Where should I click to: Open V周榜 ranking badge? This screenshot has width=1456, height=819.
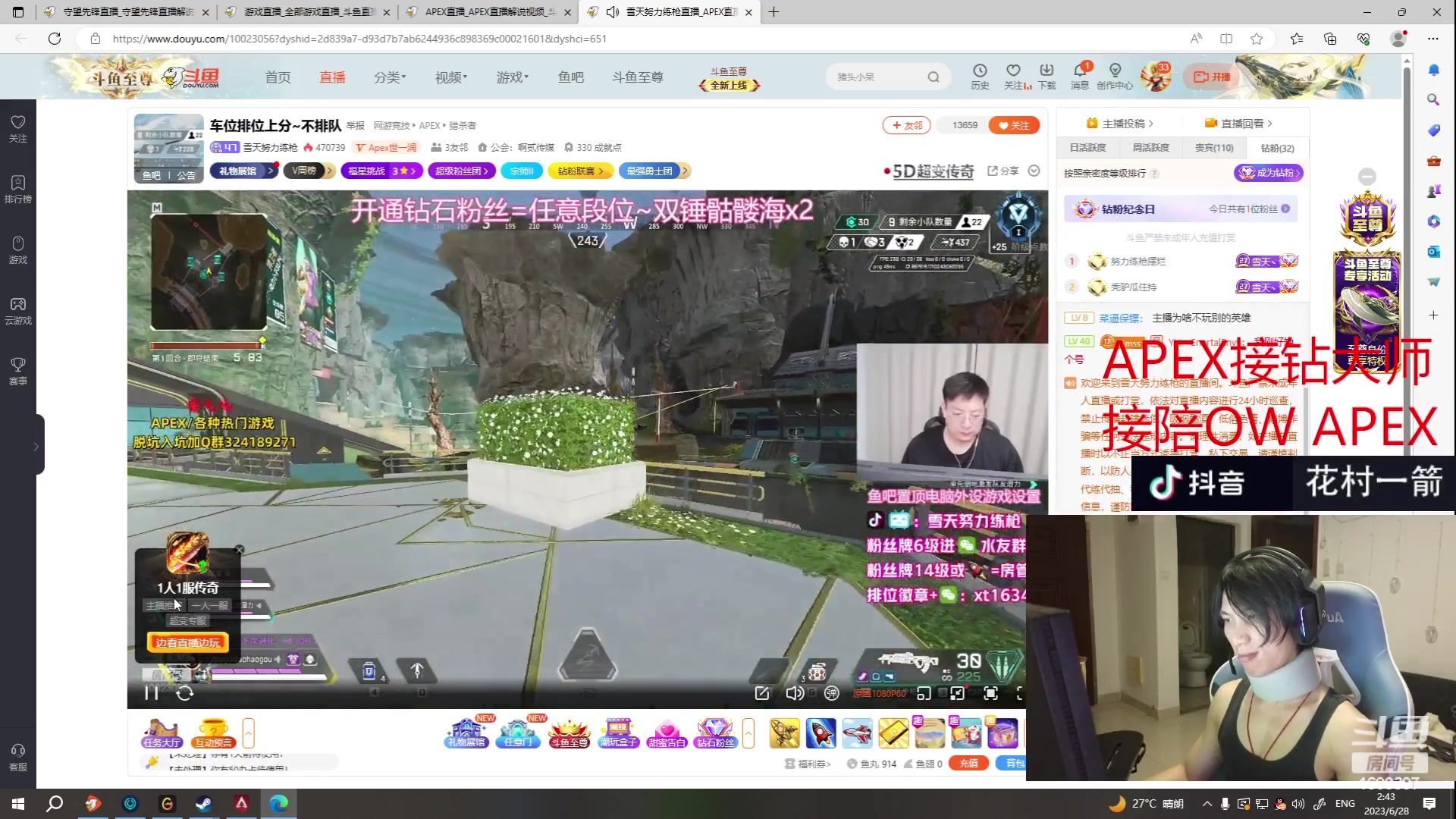[x=309, y=171]
